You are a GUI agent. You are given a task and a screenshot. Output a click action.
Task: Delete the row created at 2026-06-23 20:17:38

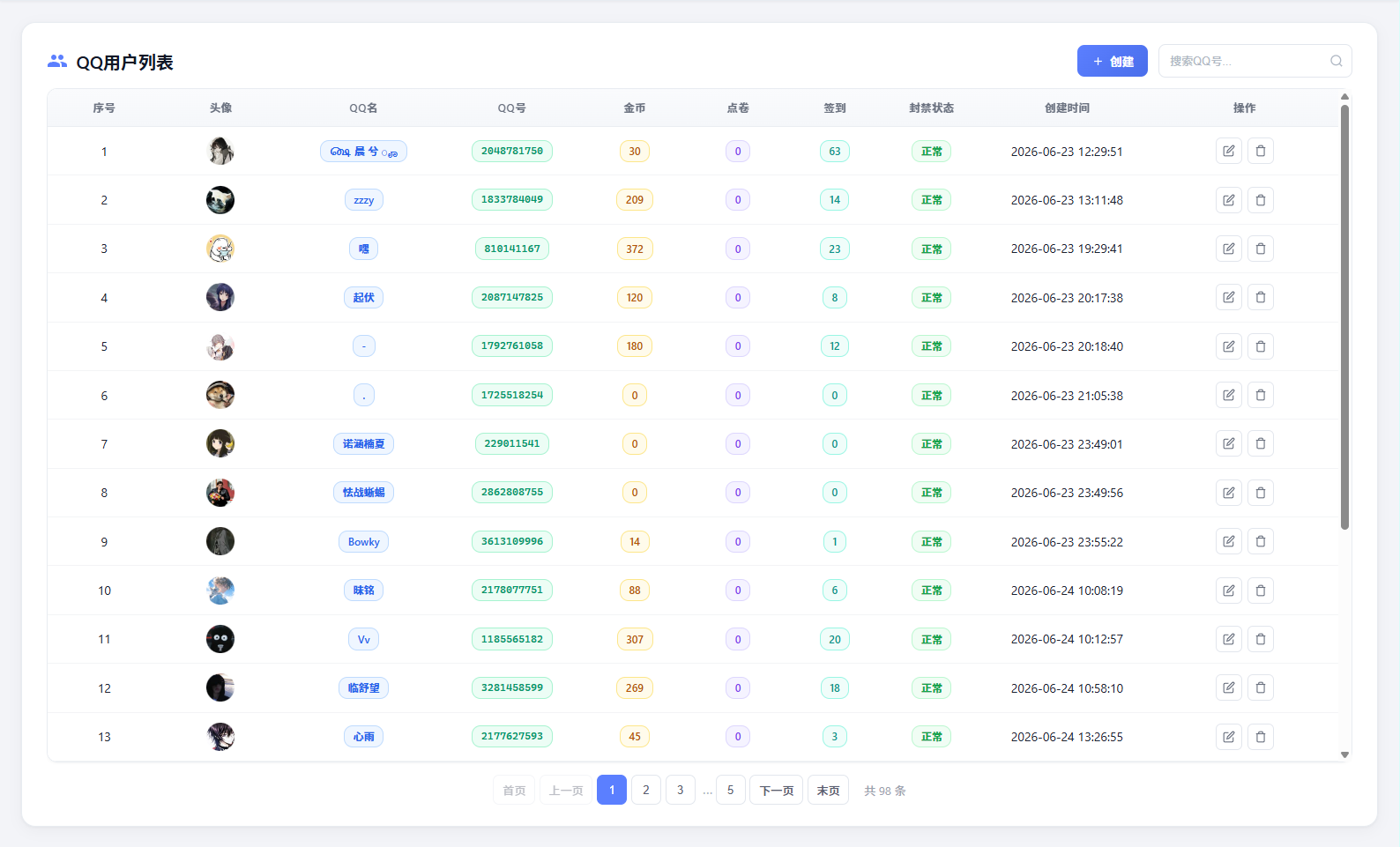[1260, 297]
